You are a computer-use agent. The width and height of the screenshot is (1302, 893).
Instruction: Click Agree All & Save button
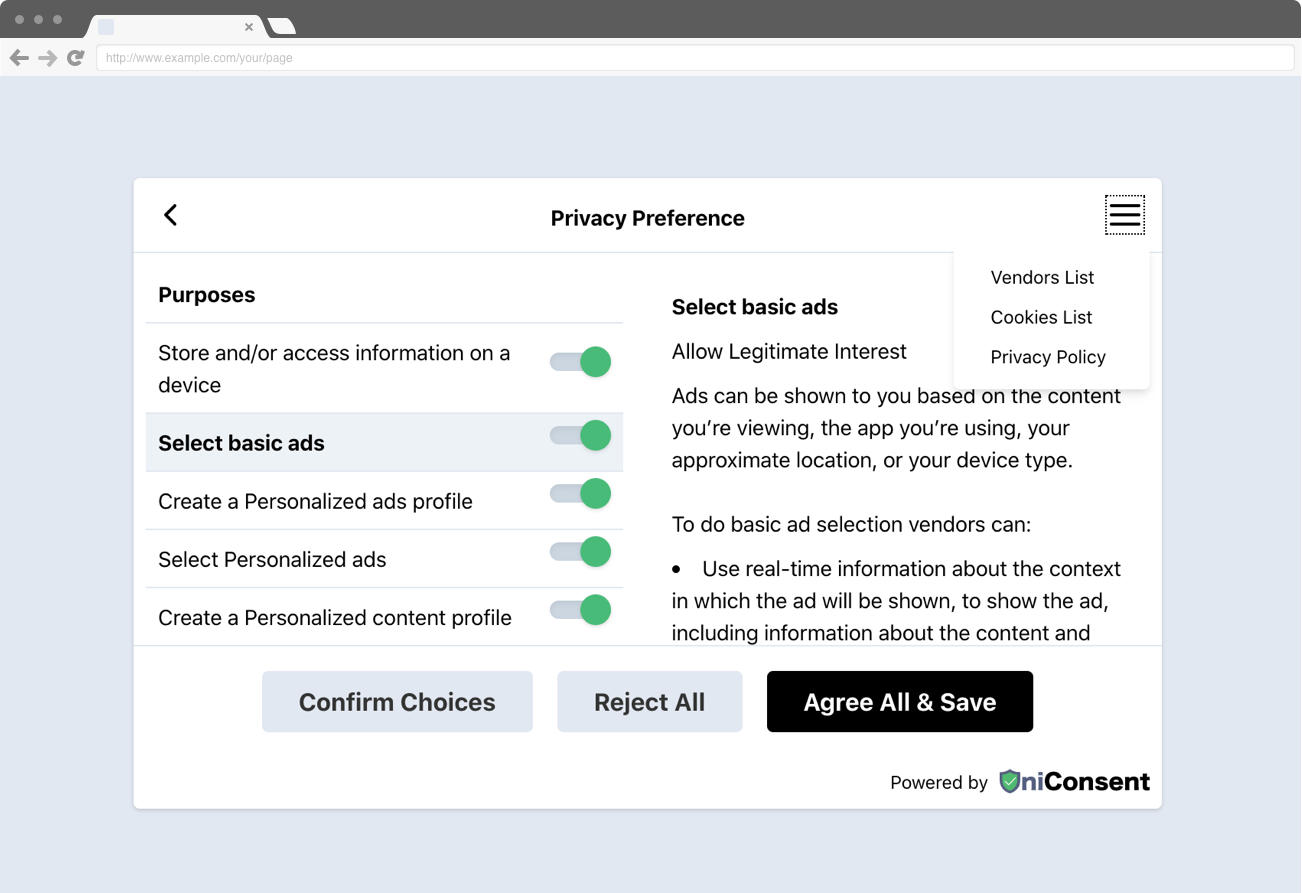[x=899, y=702]
